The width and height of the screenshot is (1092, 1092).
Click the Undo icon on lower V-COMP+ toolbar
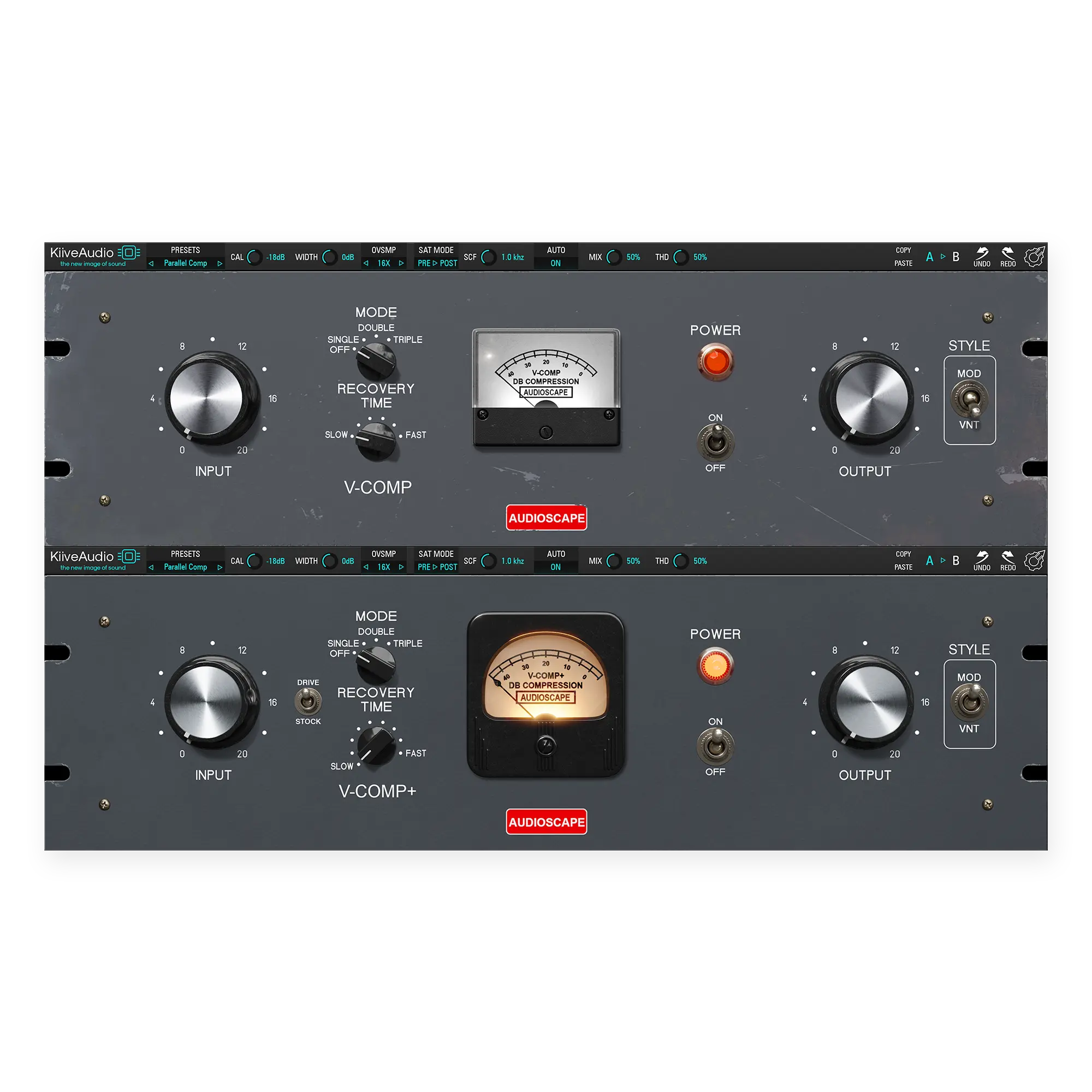[x=982, y=558]
